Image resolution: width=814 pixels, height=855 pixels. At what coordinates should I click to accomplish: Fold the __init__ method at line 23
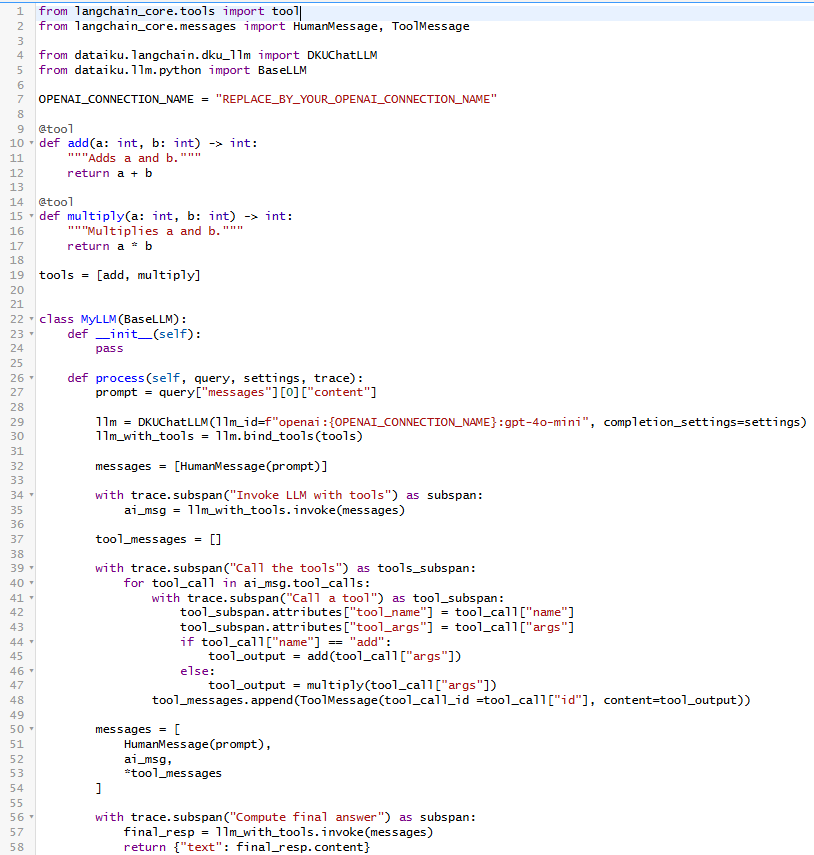tap(32, 334)
